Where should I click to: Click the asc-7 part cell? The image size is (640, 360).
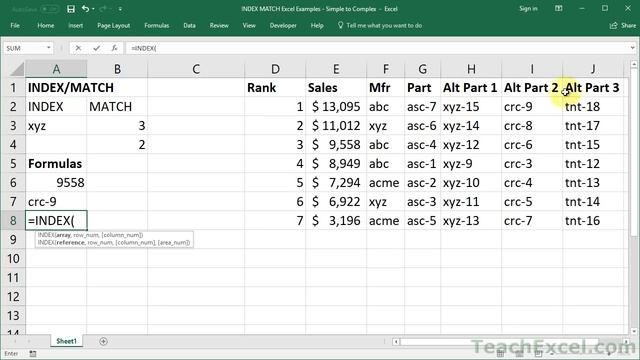(x=422, y=107)
